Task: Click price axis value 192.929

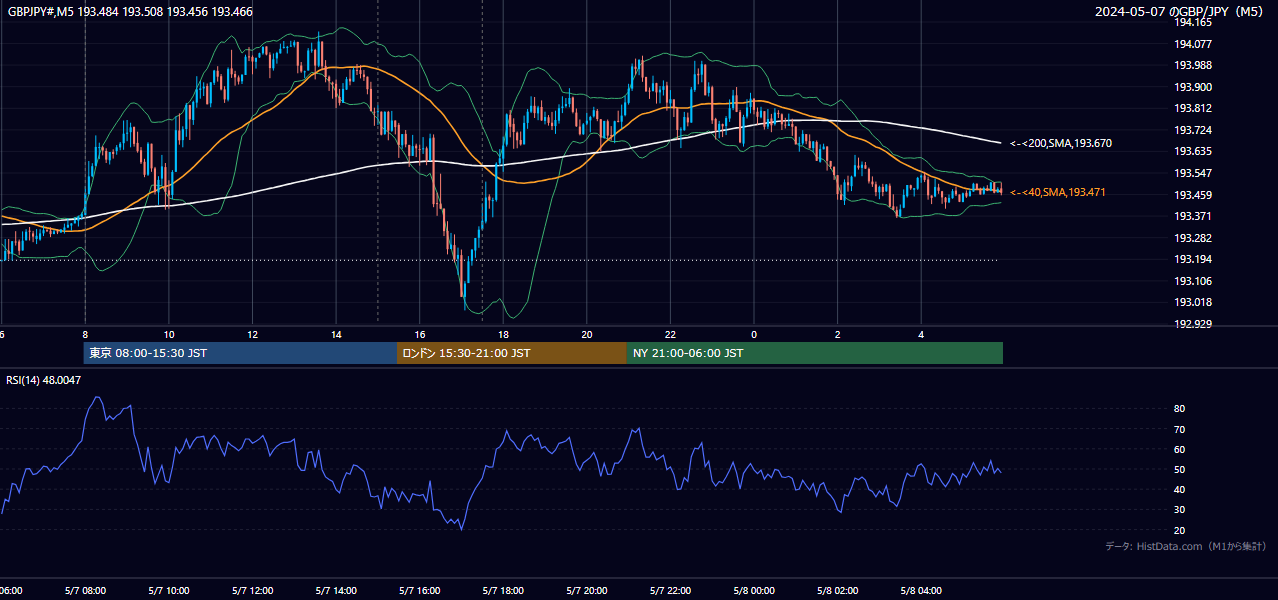Action: tap(1192, 324)
